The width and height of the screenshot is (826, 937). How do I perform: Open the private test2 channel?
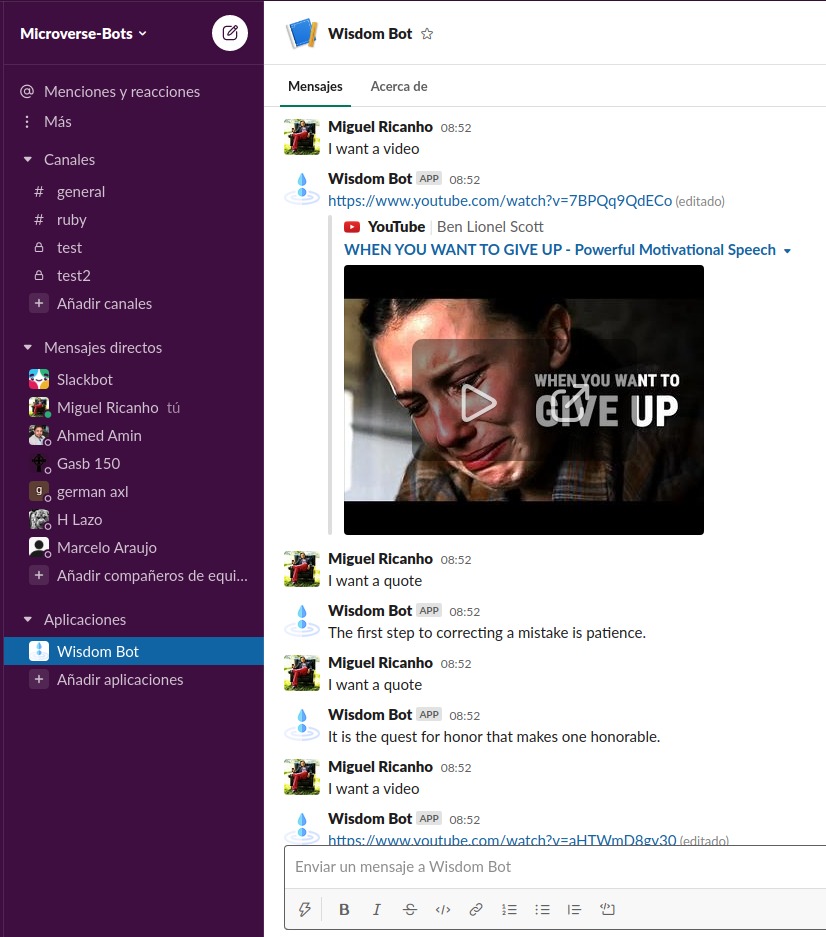click(134, 275)
